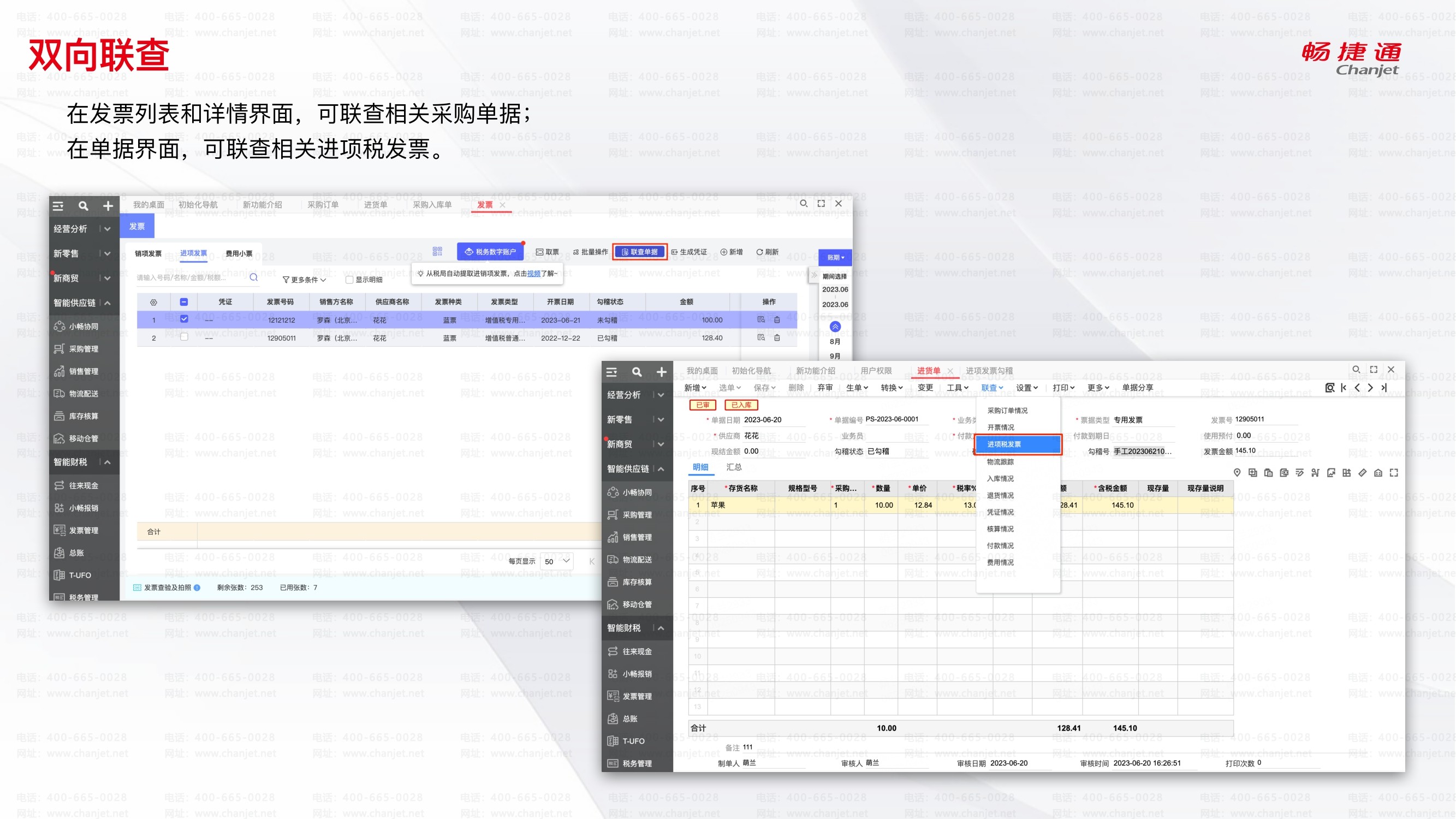Image resolution: width=1456 pixels, height=819 pixels.
Task: Uncheck row 1 invoice checkbox
Action: (185, 319)
